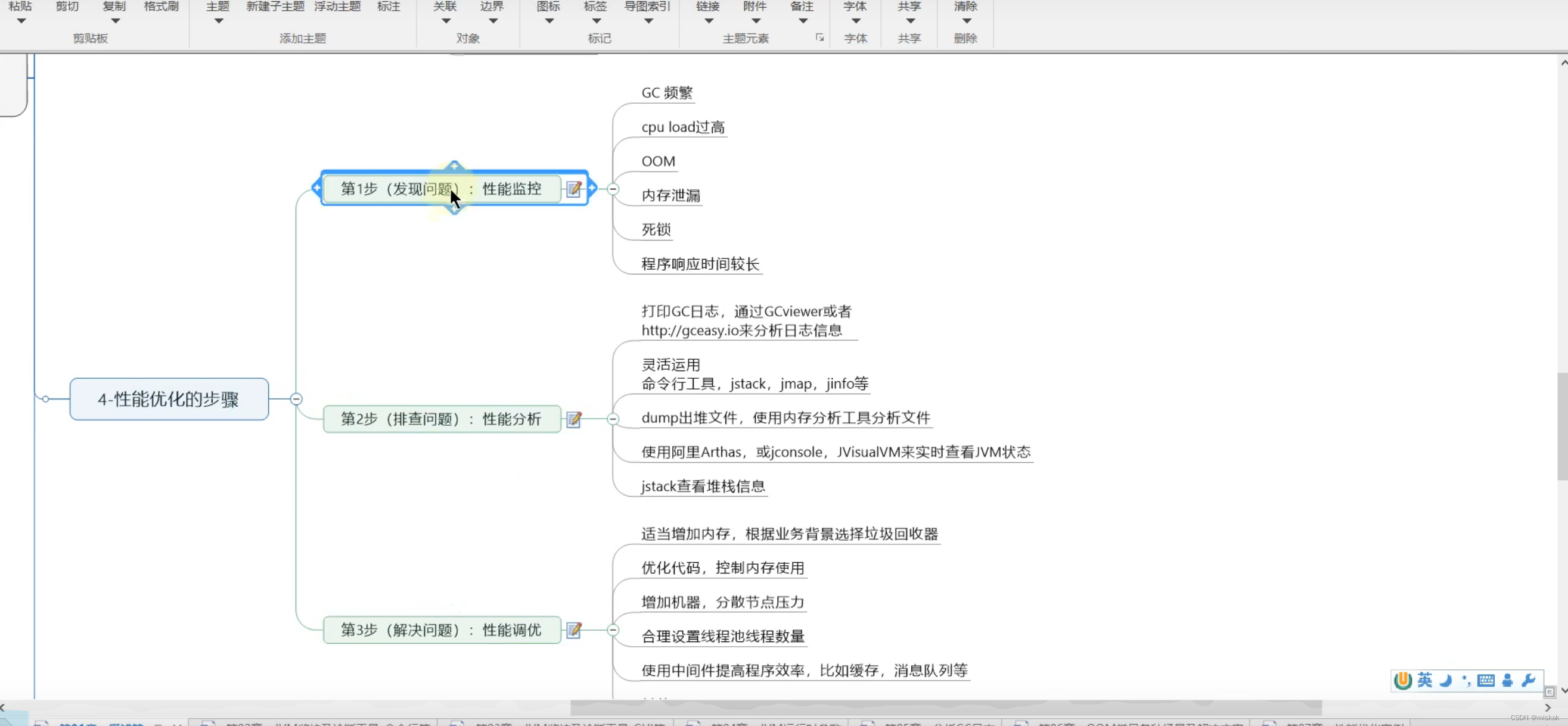Open the IME soft keyboard icon
The height and width of the screenshot is (726, 1568).
(x=1486, y=680)
